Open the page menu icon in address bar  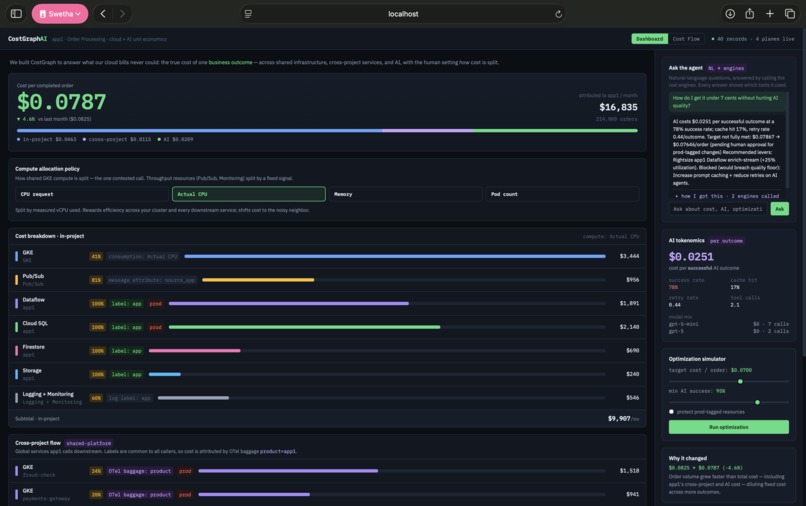point(248,14)
